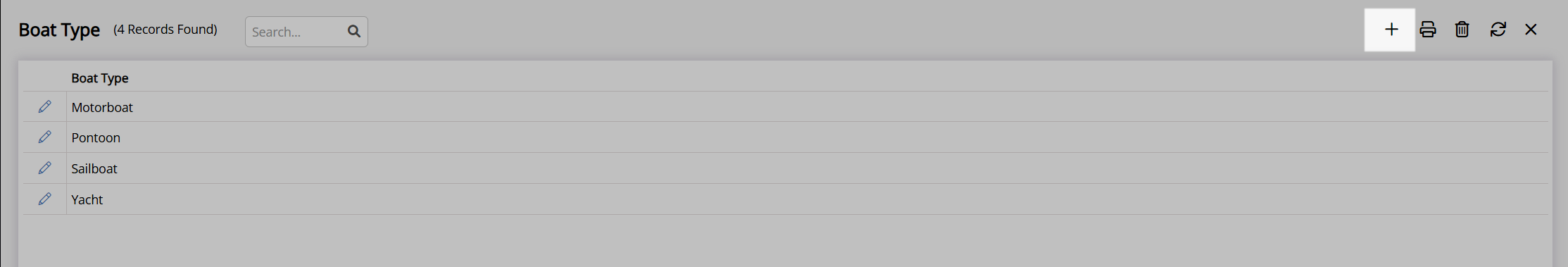Screen dimensions: 1568x267
Task: Click the trash can delete icon
Action: [1462, 30]
